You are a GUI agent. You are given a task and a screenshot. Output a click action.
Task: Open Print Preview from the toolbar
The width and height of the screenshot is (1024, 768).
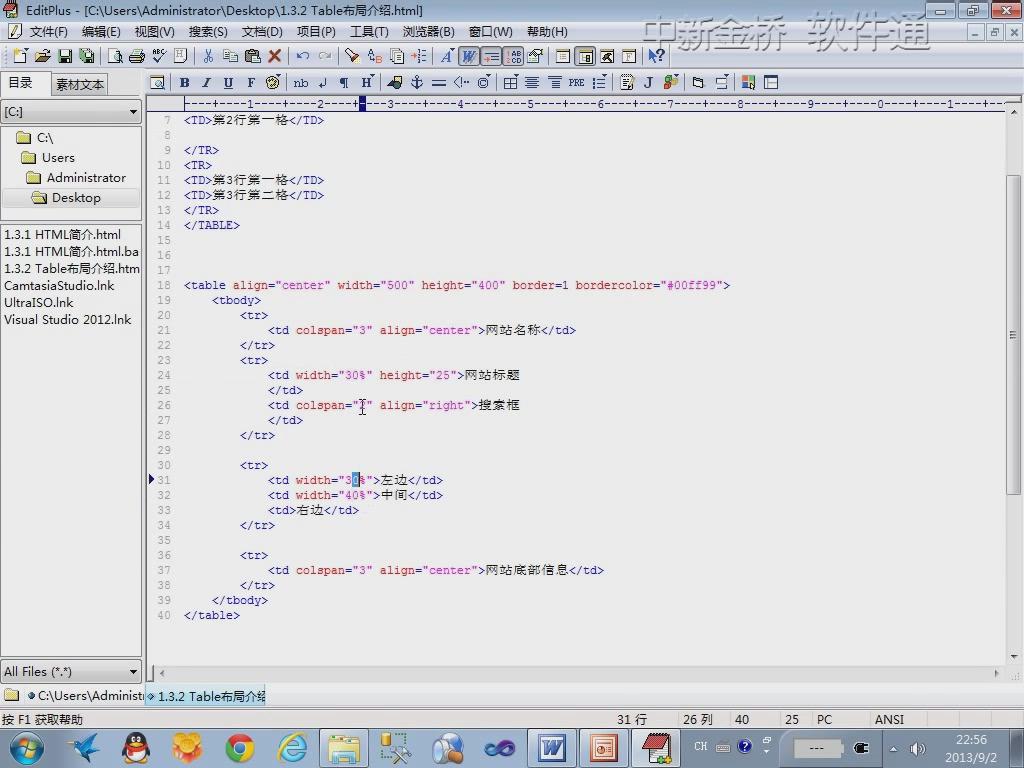point(115,56)
